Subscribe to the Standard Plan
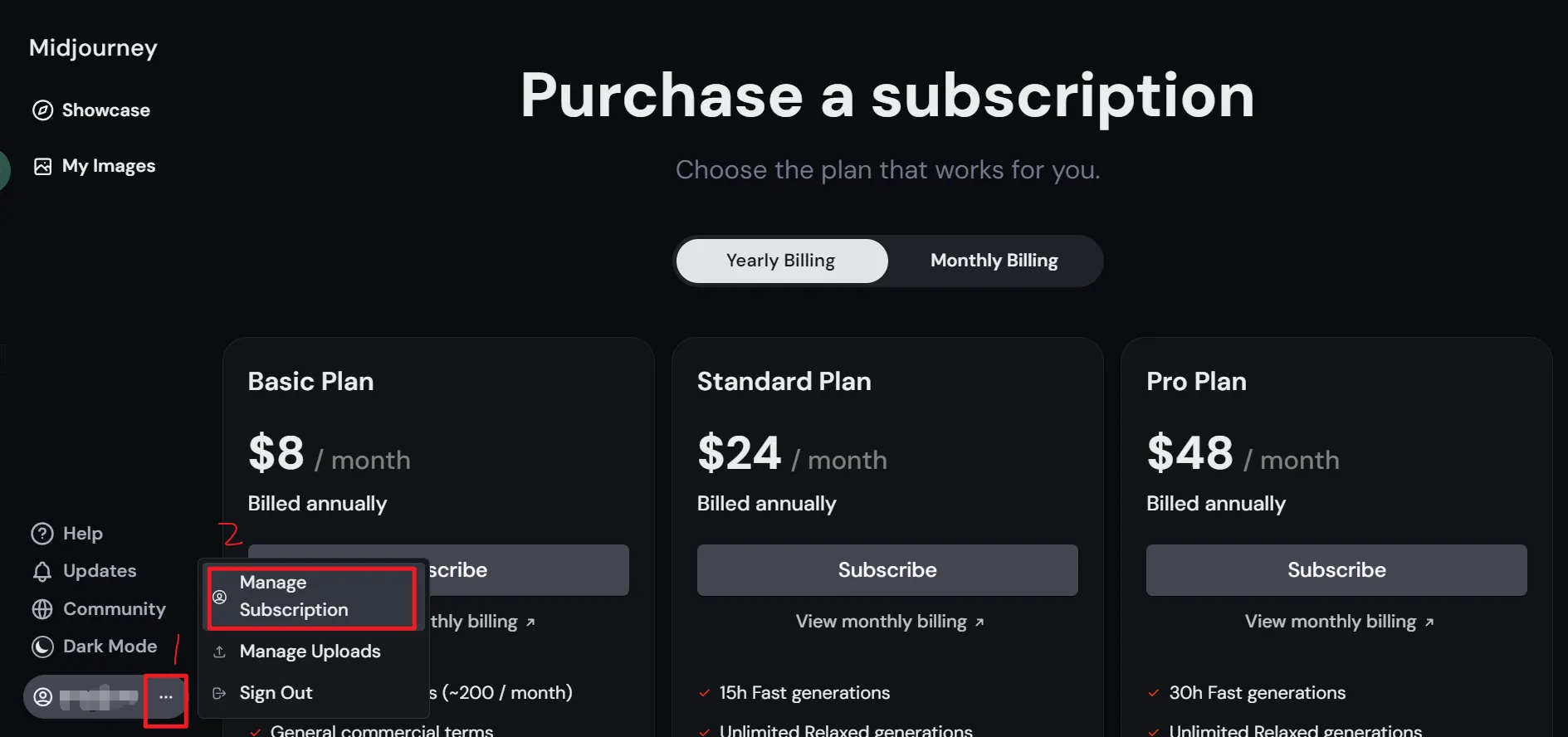Screen dimensions: 1568x737 (x=887, y=570)
